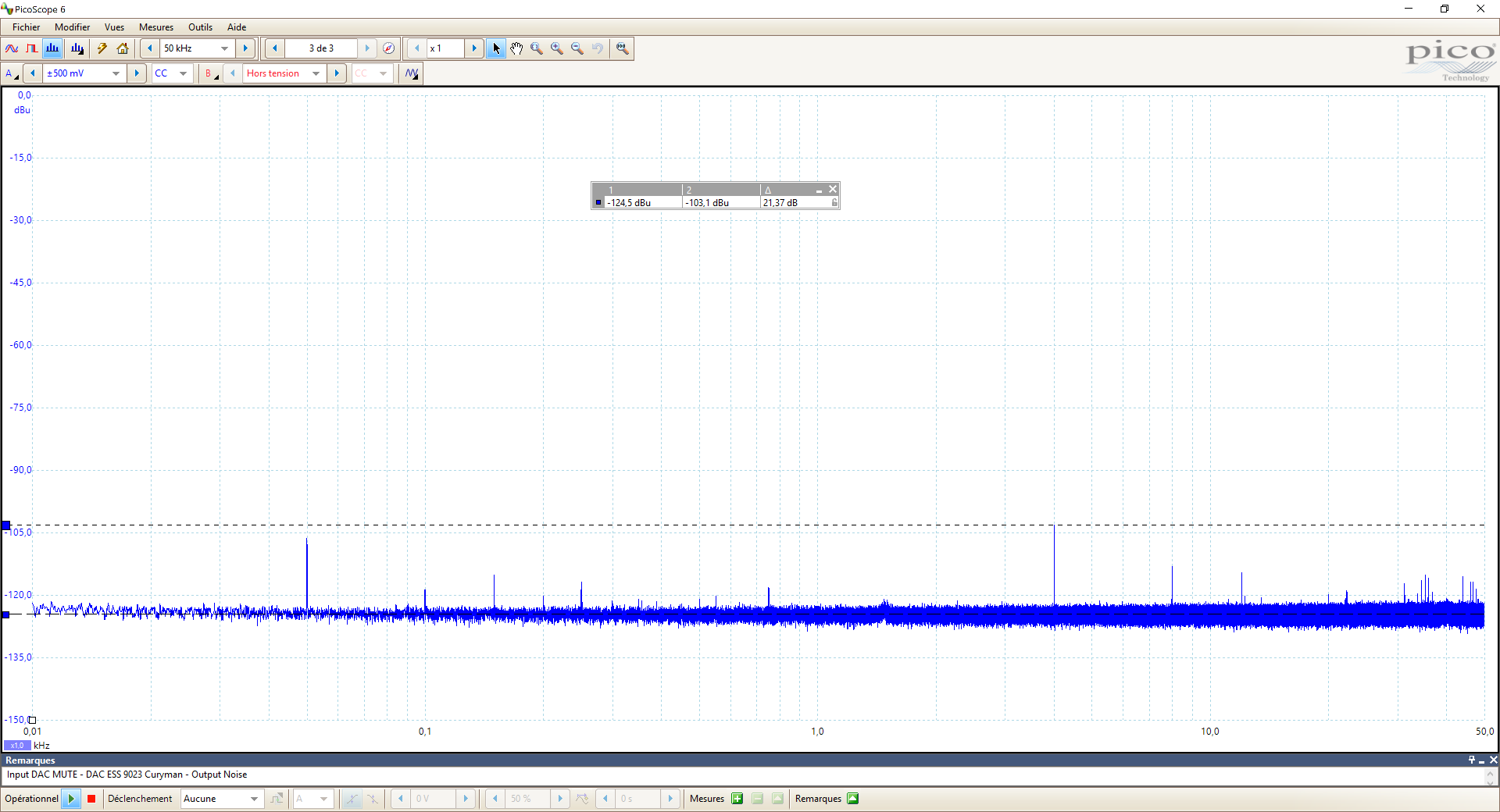Increase channel B range right arrow
The image size is (1500, 812).
pyautogui.click(x=337, y=73)
